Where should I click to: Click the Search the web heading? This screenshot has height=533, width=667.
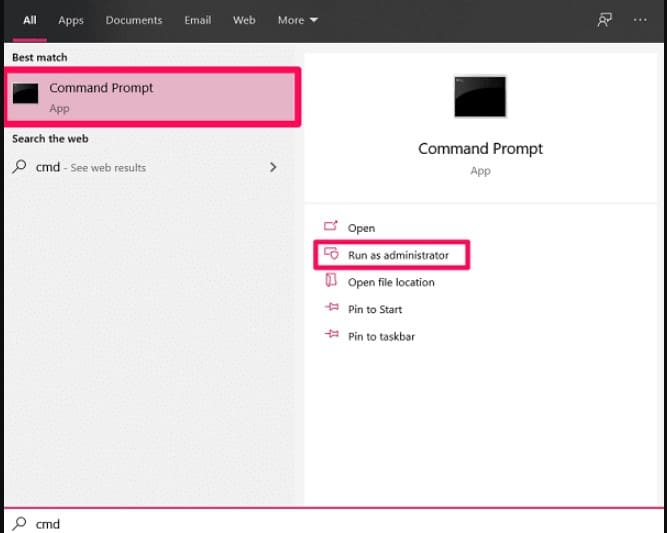tap(50, 139)
